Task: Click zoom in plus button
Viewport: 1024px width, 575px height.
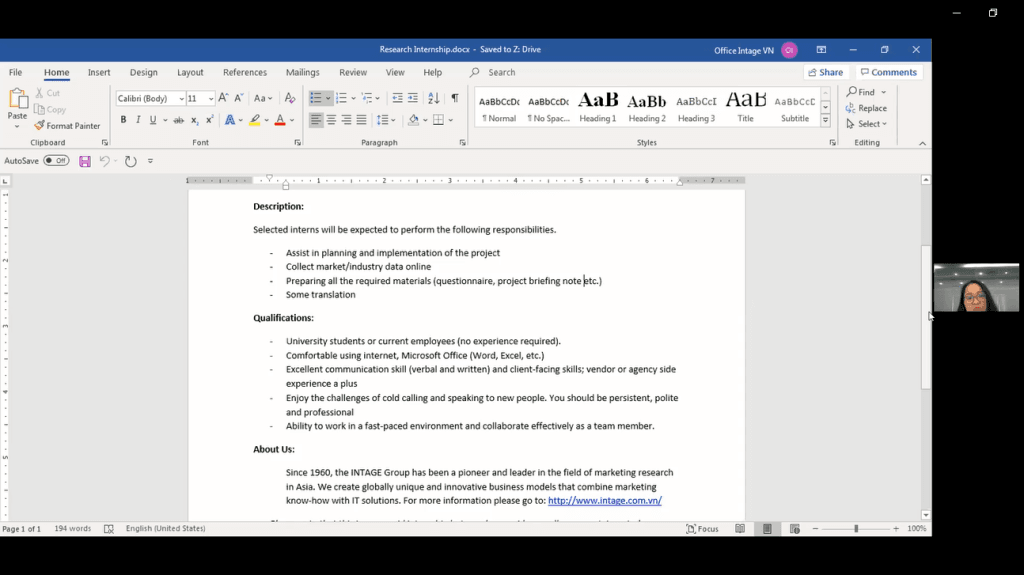Action: pyautogui.click(x=896, y=529)
